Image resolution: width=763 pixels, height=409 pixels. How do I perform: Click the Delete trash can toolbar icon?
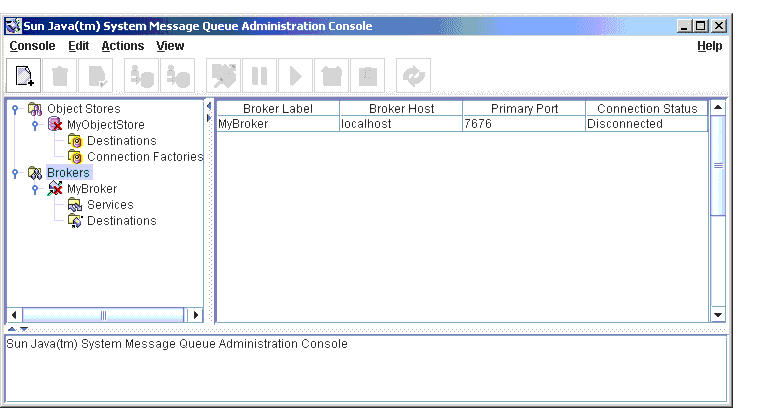point(59,76)
